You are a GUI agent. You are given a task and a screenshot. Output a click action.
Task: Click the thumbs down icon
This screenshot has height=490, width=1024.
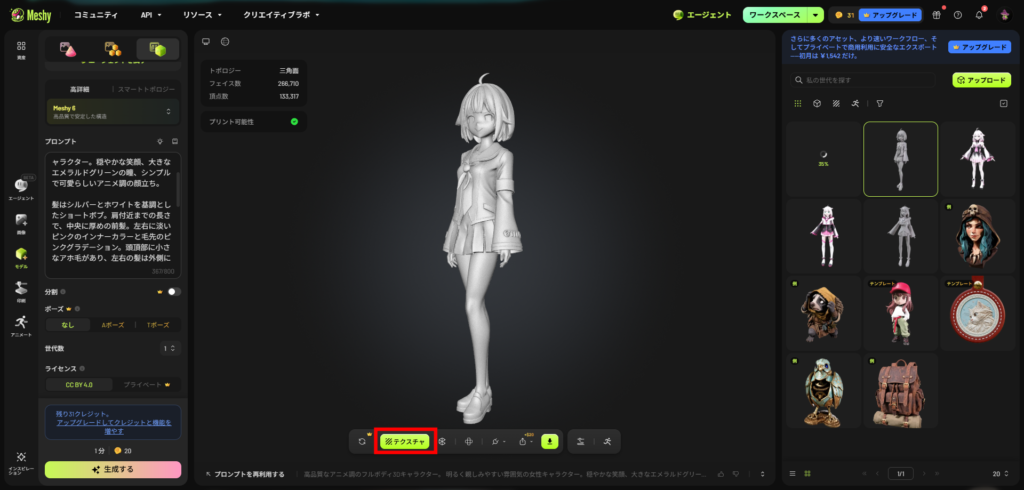[x=736, y=474]
